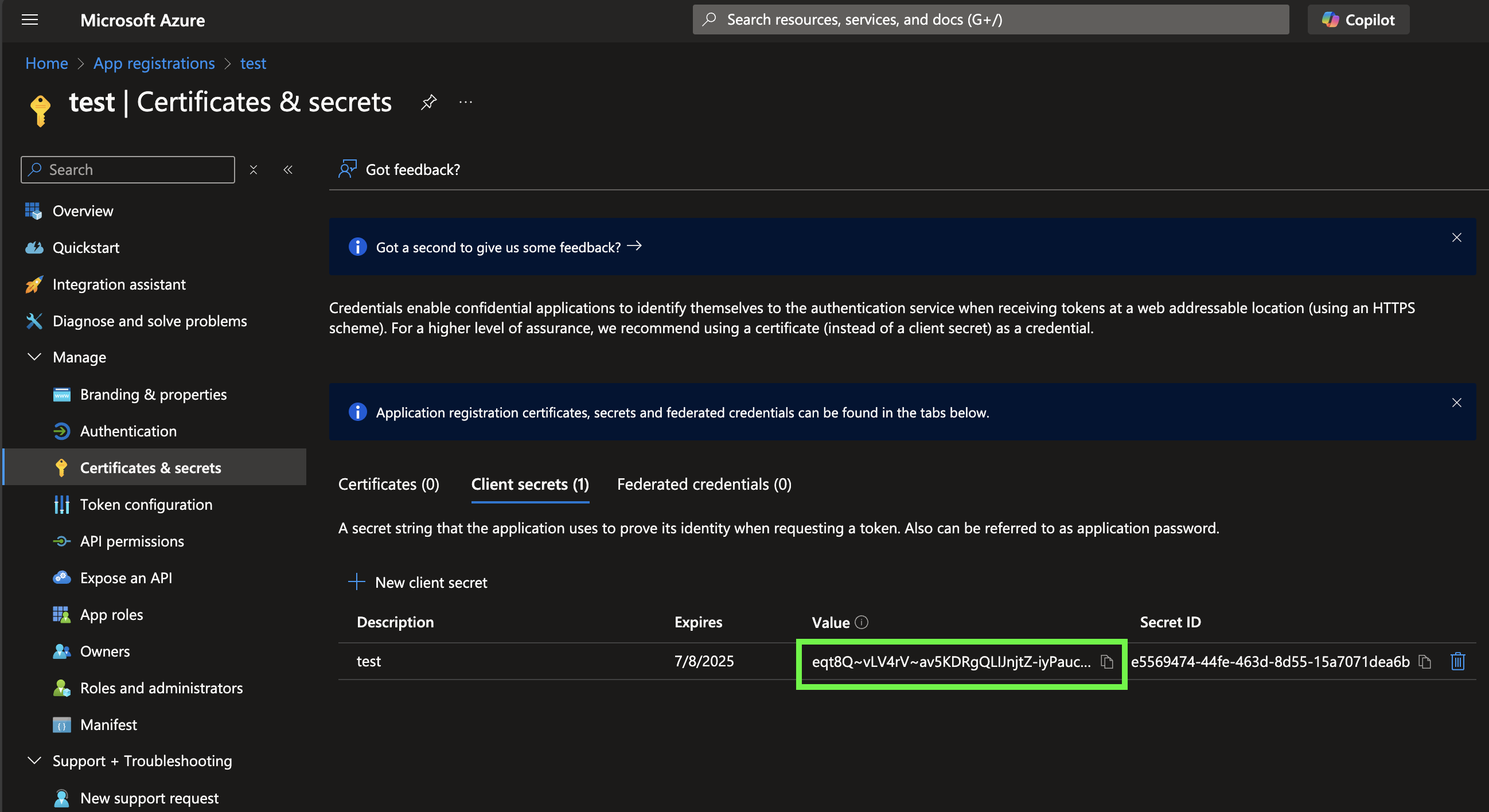The image size is (1489, 812).
Task: Switch to Federated credentials (0) tab
Action: click(704, 485)
